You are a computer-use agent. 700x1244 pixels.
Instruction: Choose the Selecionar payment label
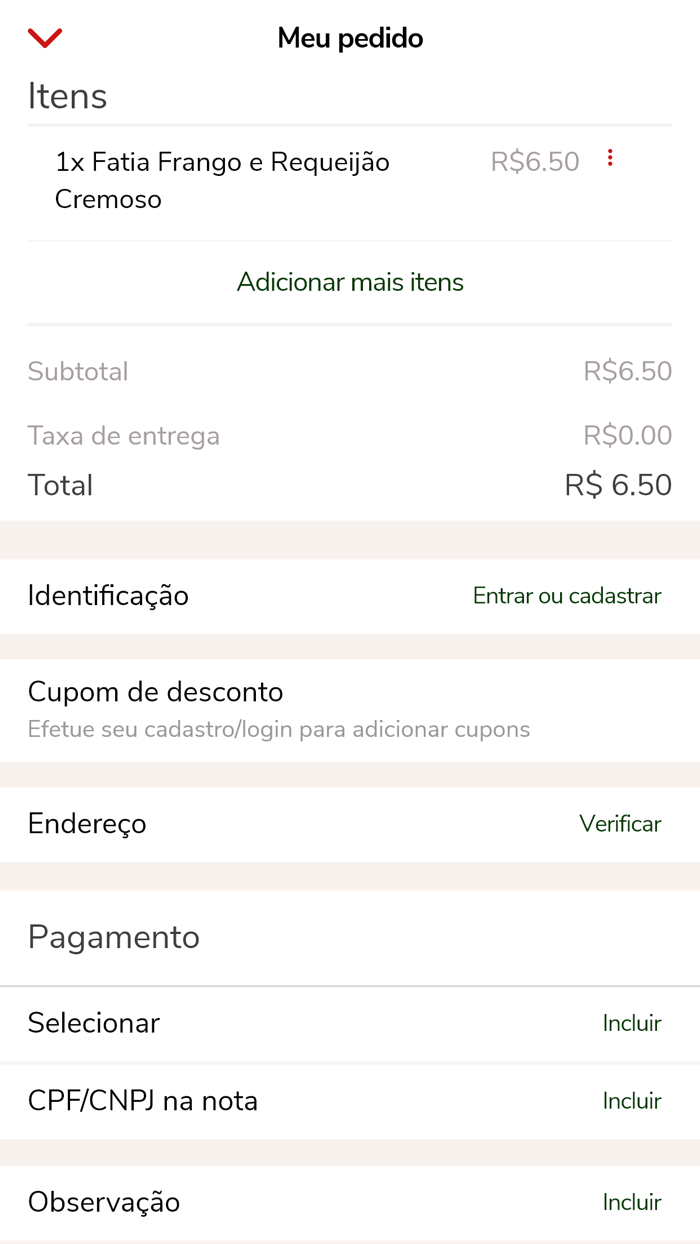(x=94, y=1023)
